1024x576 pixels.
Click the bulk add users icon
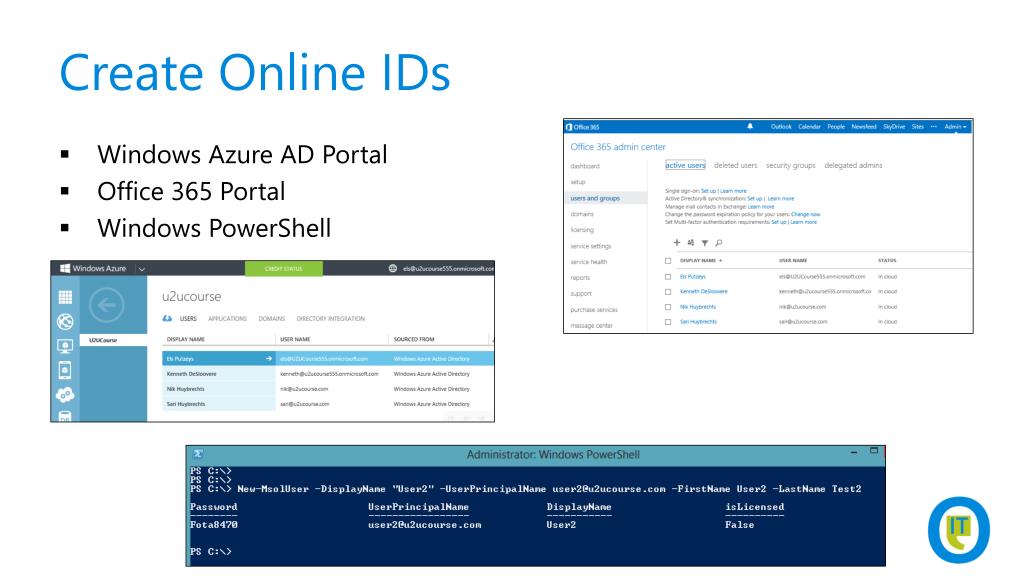coord(691,243)
